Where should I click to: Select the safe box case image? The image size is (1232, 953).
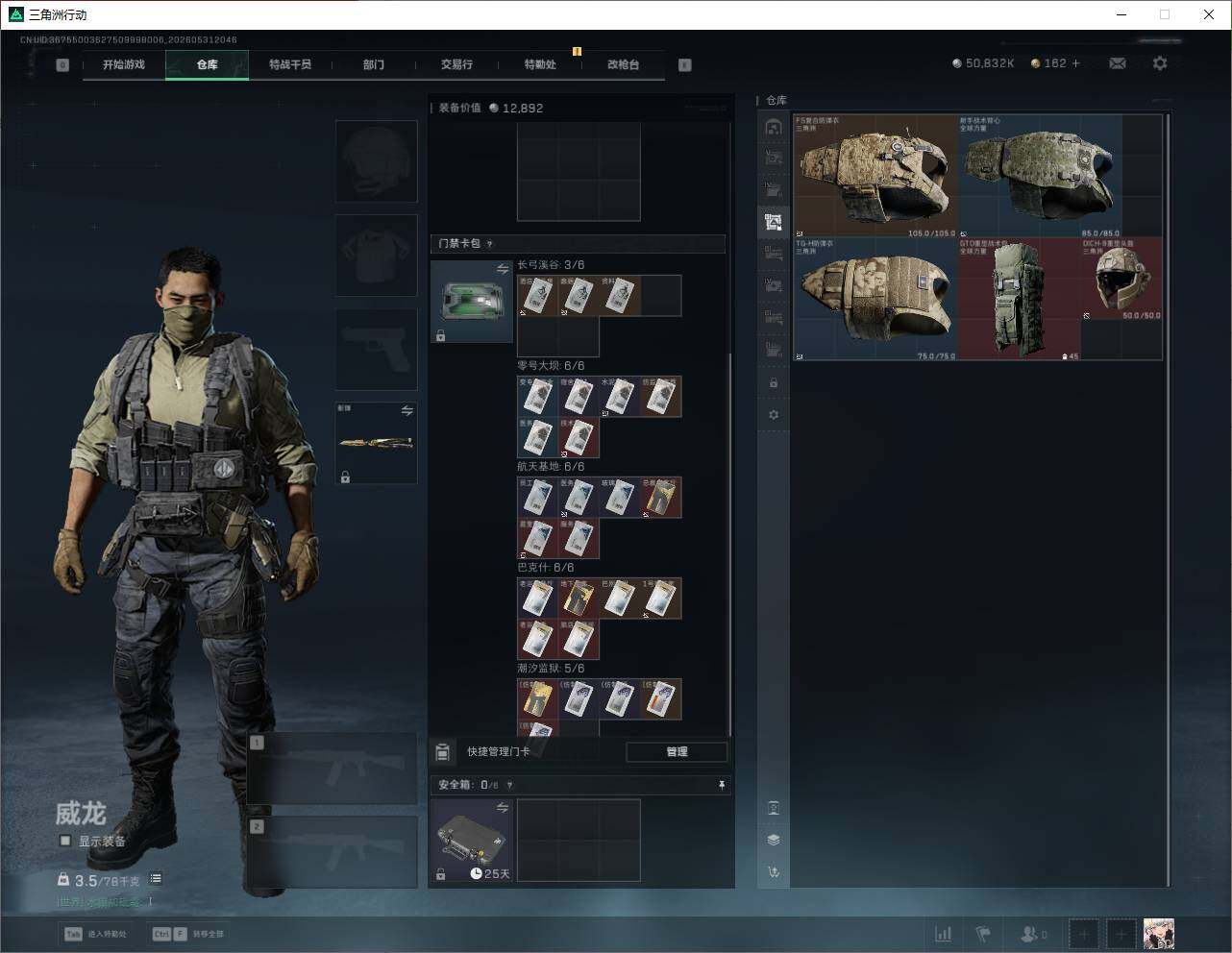tap(472, 841)
